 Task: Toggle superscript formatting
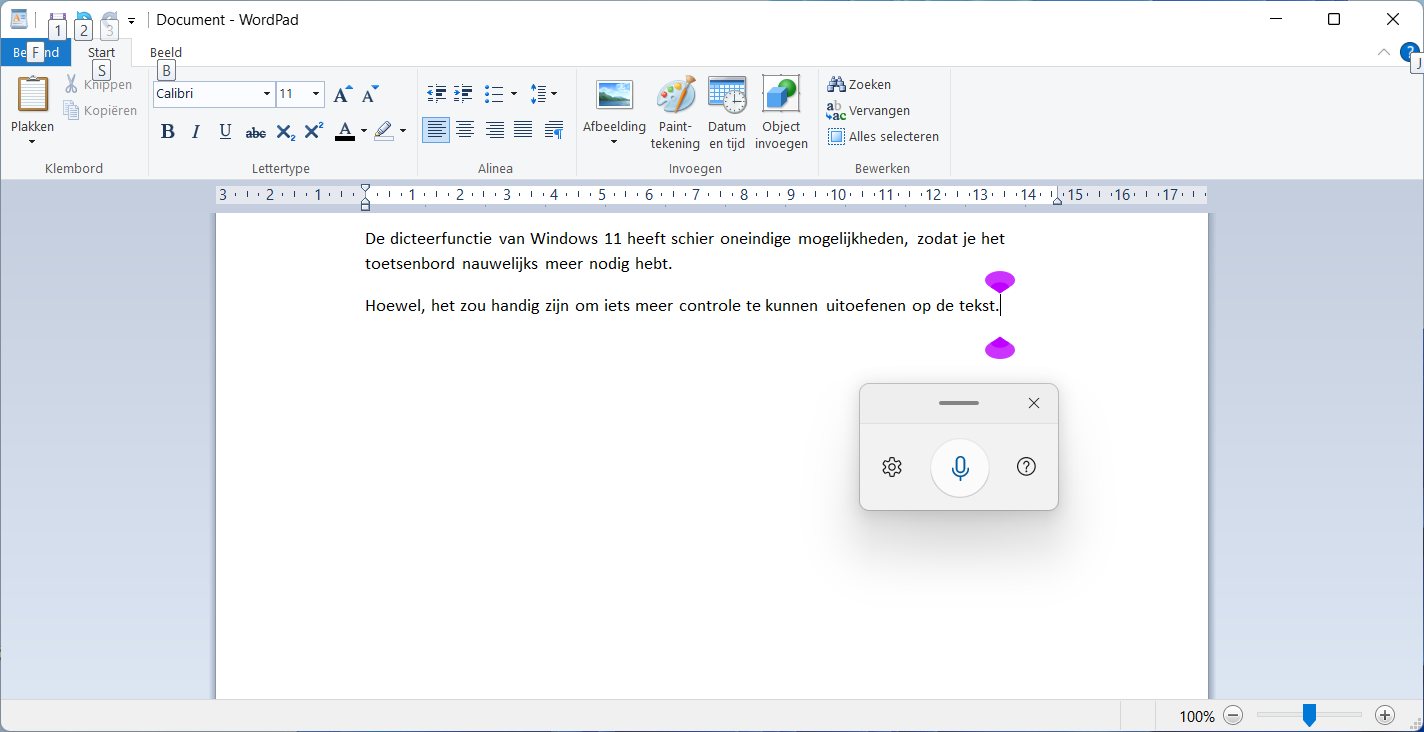313,131
